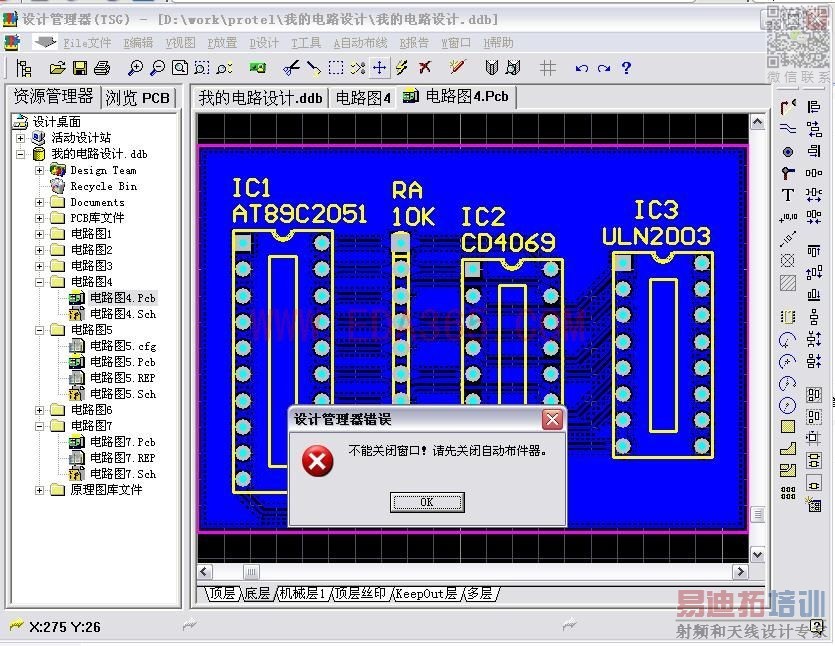The height and width of the screenshot is (646, 835).
Task: Expand the PCB库文件 folder
Action: pyautogui.click(x=39, y=218)
